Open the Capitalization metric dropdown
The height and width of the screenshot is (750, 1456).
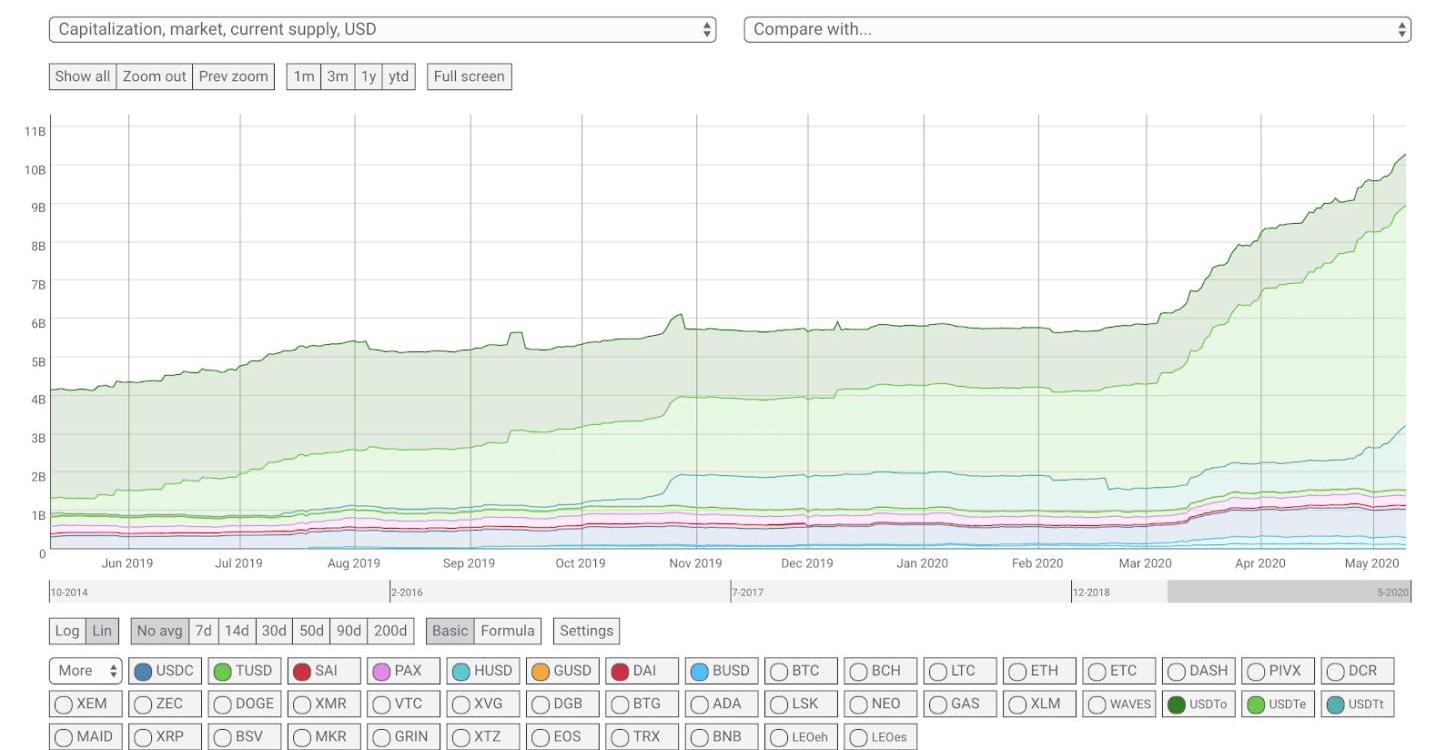click(383, 29)
